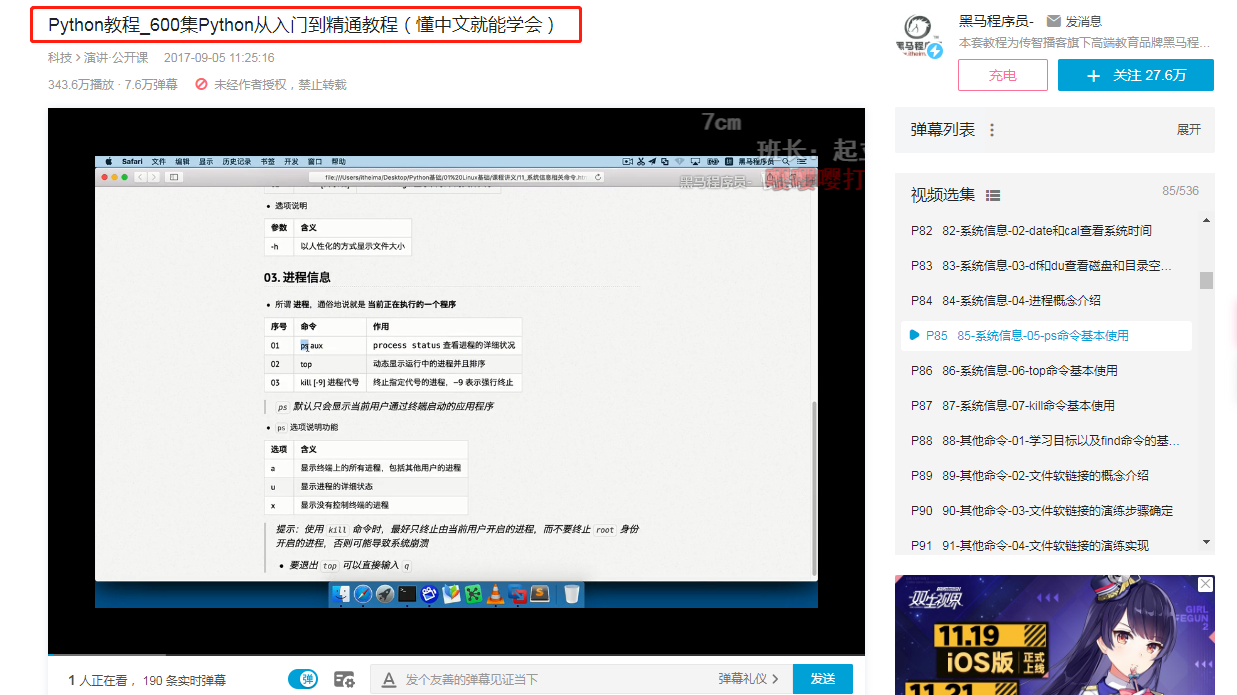Click the 弹幕列表 heading
This screenshot has height=695, width=1237.
[x=942, y=130]
